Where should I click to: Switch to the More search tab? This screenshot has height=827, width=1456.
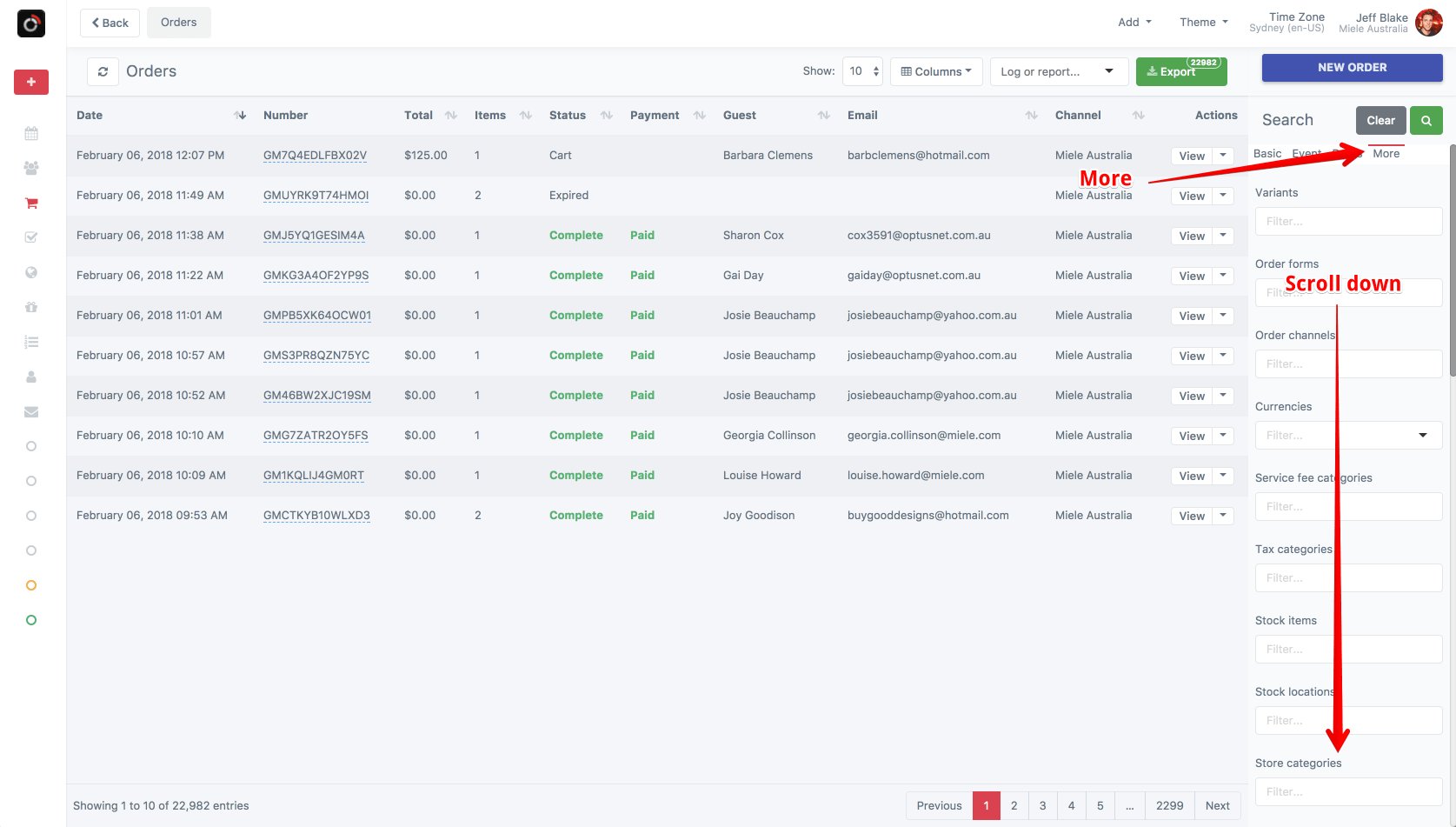[1386, 154]
